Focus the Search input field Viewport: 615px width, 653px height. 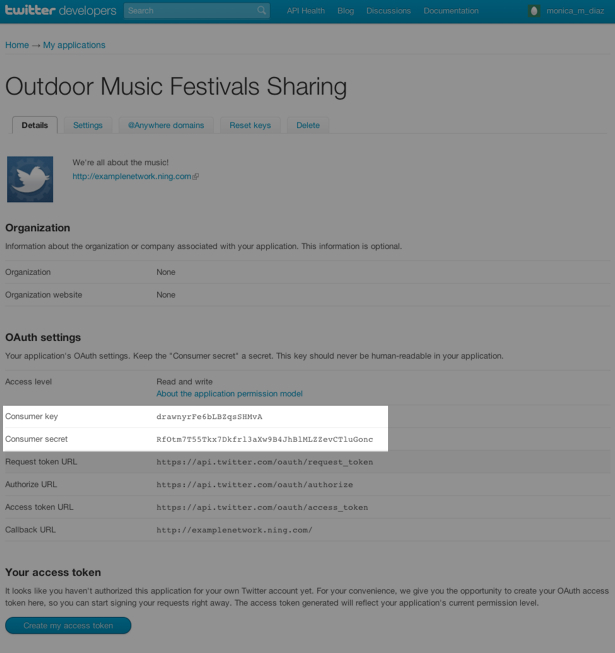coord(197,10)
